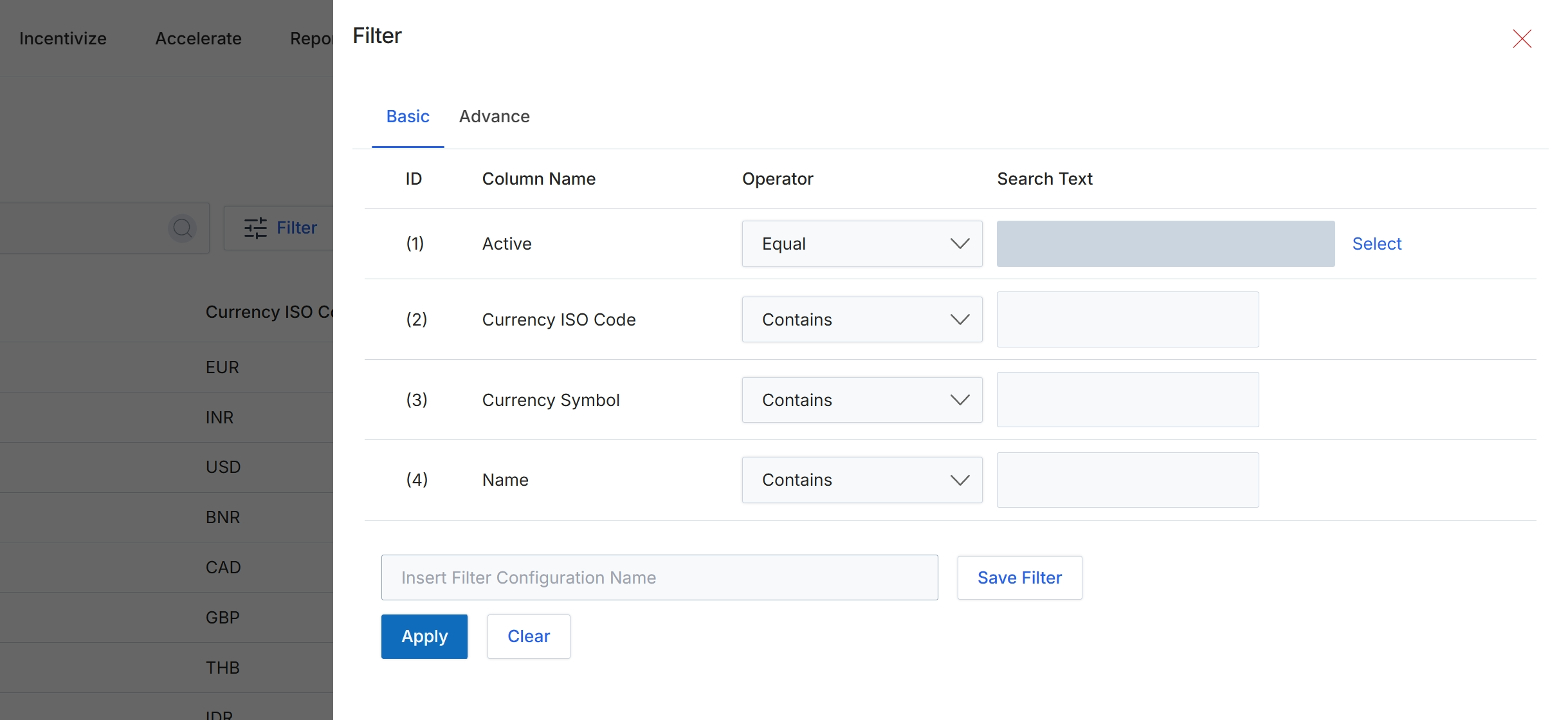
Task: Close the Filter panel with red X
Action: 1522,39
